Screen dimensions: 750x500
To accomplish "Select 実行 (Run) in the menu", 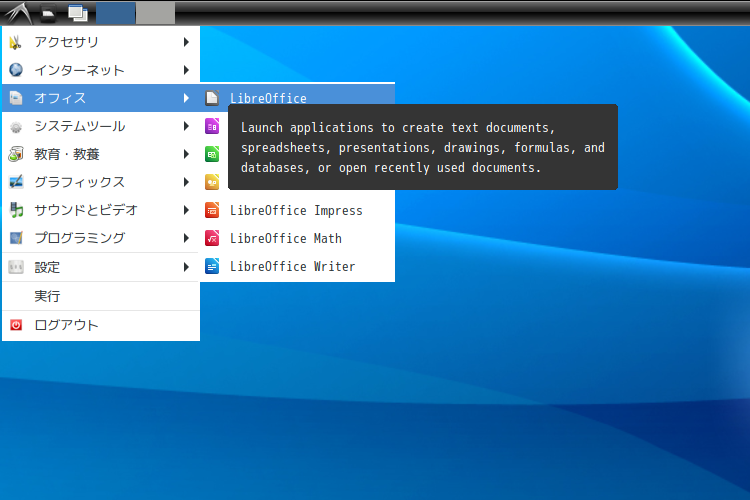I will pyautogui.click(x=101, y=296).
